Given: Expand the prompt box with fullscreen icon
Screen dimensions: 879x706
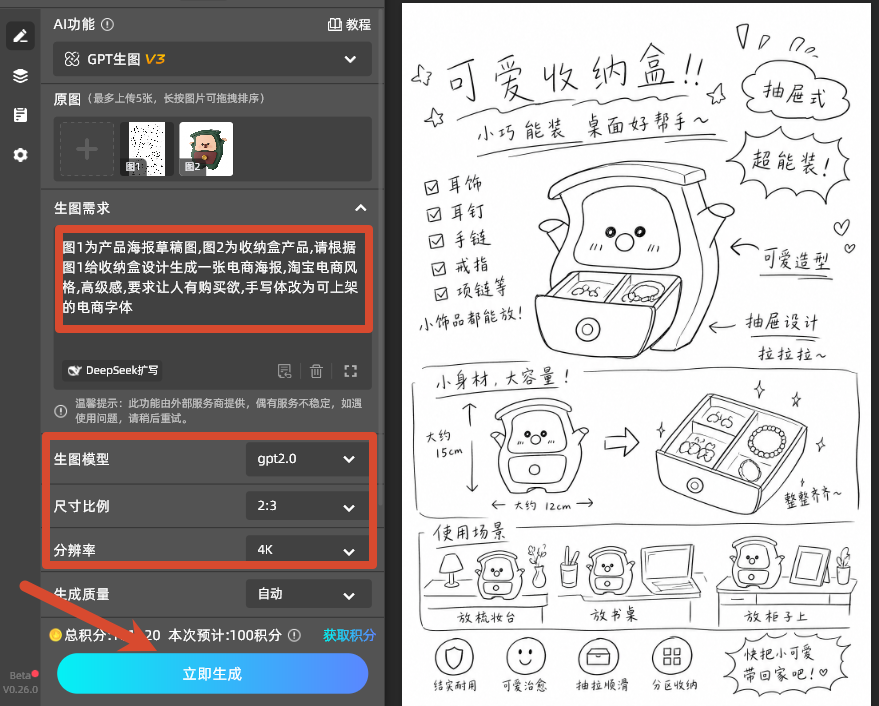Looking at the screenshot, I should [x=350, y=371].
